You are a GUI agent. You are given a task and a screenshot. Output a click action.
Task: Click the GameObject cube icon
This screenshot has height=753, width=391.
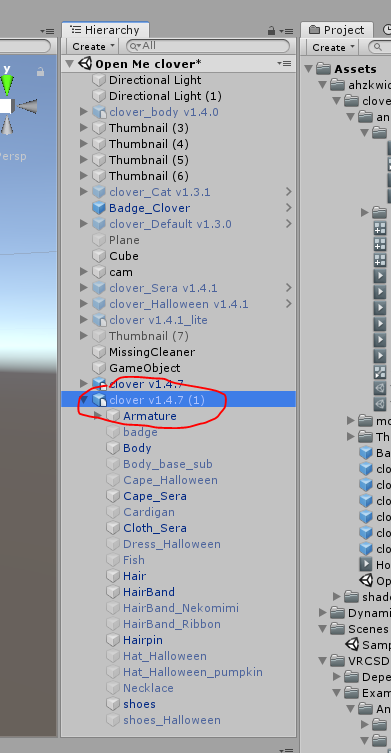(x=99, y=368)
